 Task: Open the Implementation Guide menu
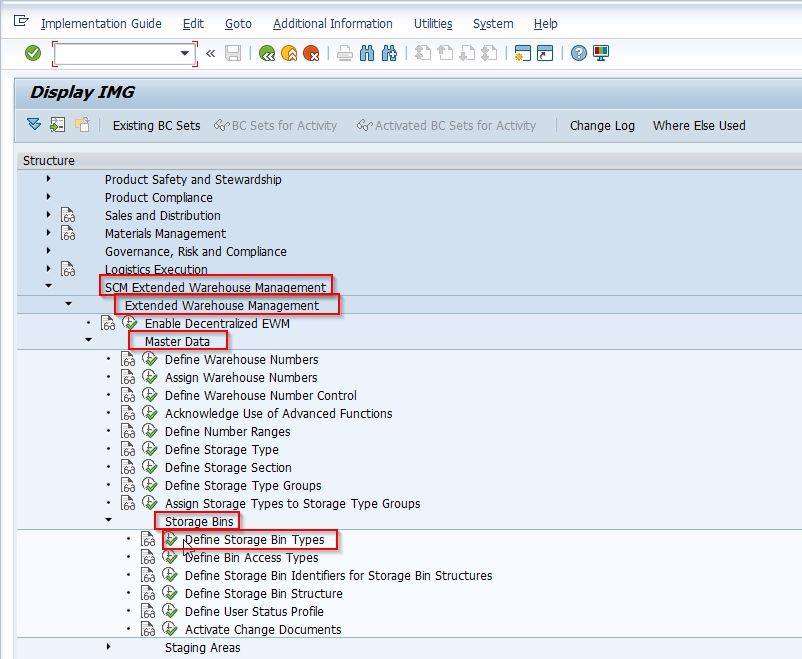(101, 24)
